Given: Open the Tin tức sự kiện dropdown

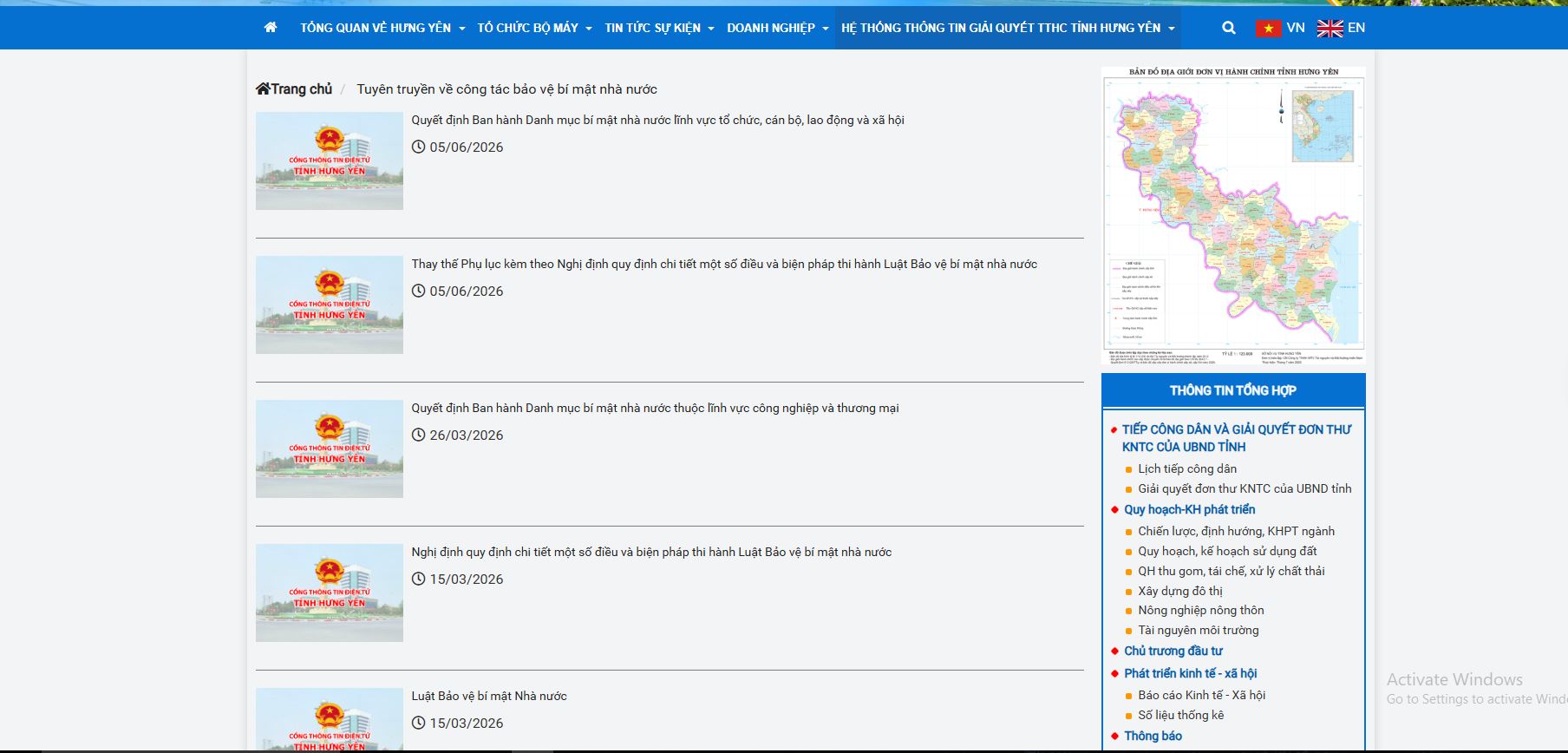Looking at the screenshot, I should coord(659,28).
